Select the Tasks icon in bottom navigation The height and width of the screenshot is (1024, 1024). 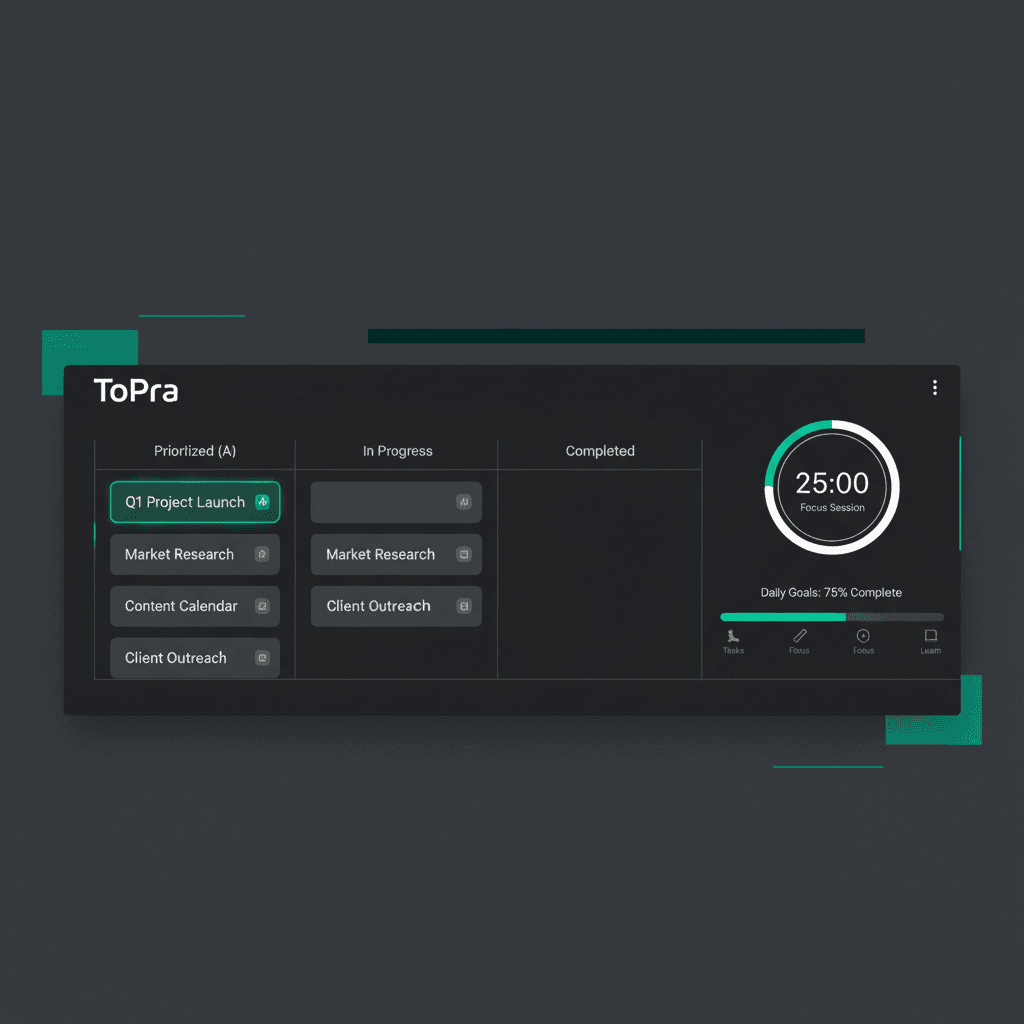[x=733, y=640]
